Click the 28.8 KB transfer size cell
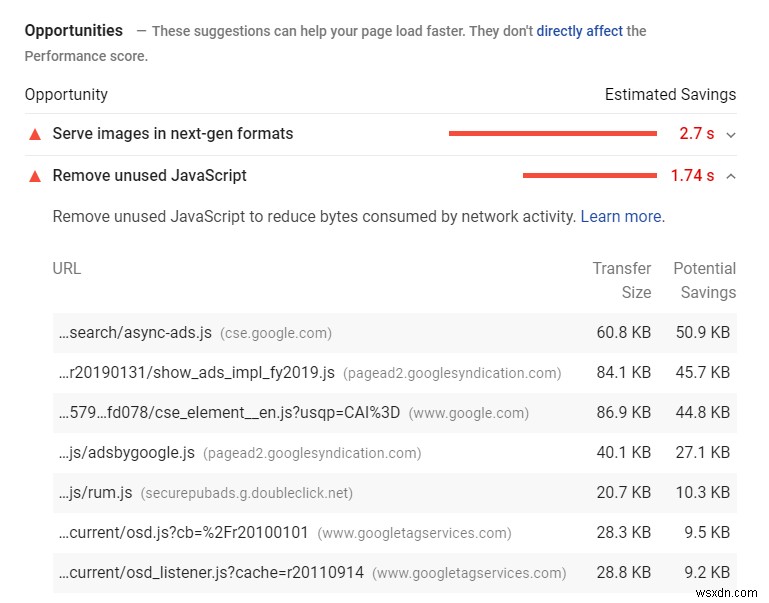 pos(623,572)
